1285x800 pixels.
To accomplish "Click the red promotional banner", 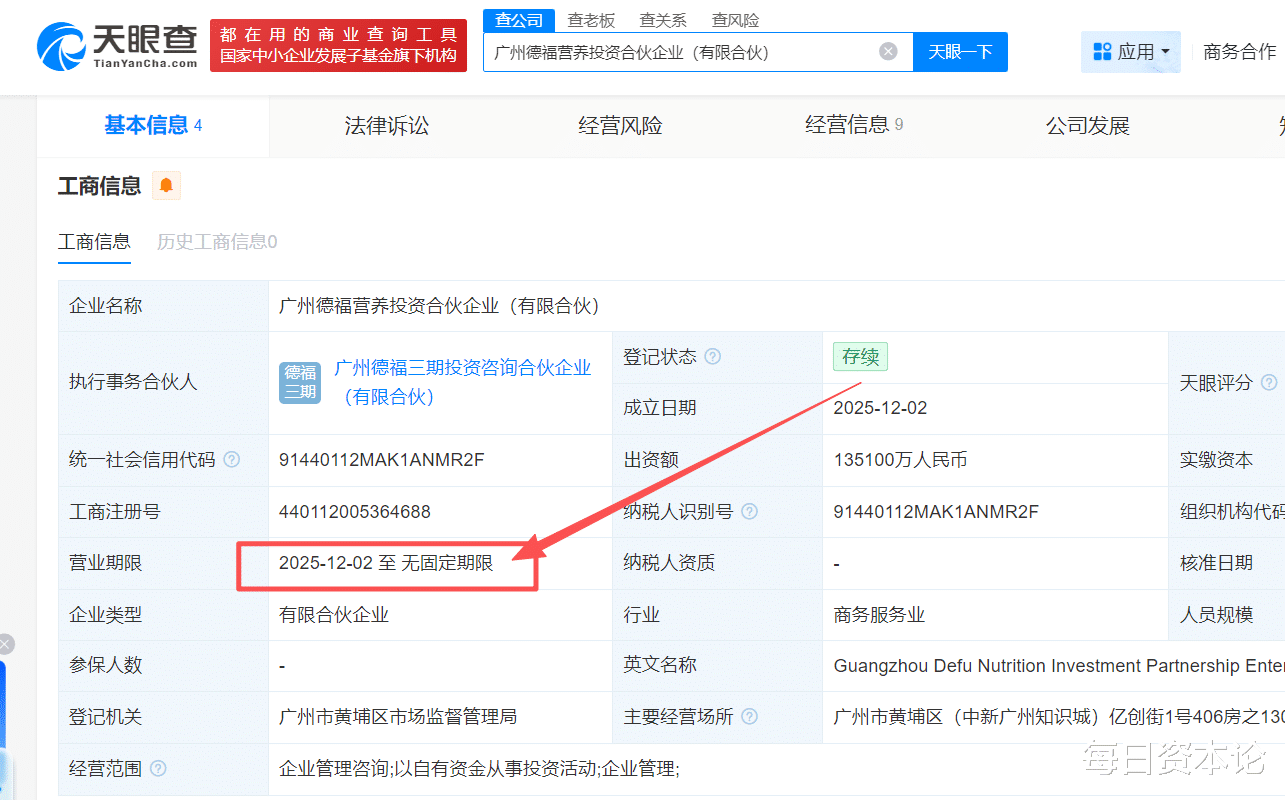I will 338,45.
